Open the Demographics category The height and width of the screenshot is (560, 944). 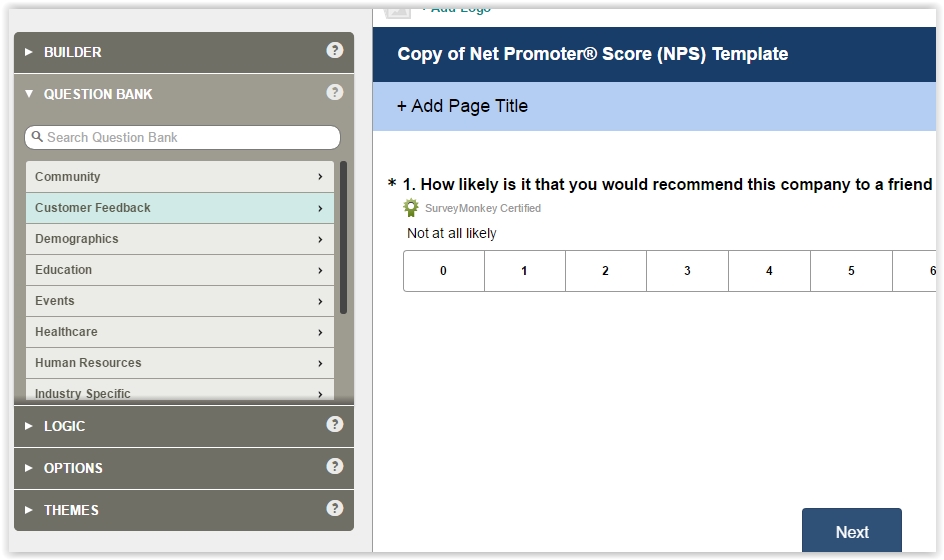click(x=180, y=239)
